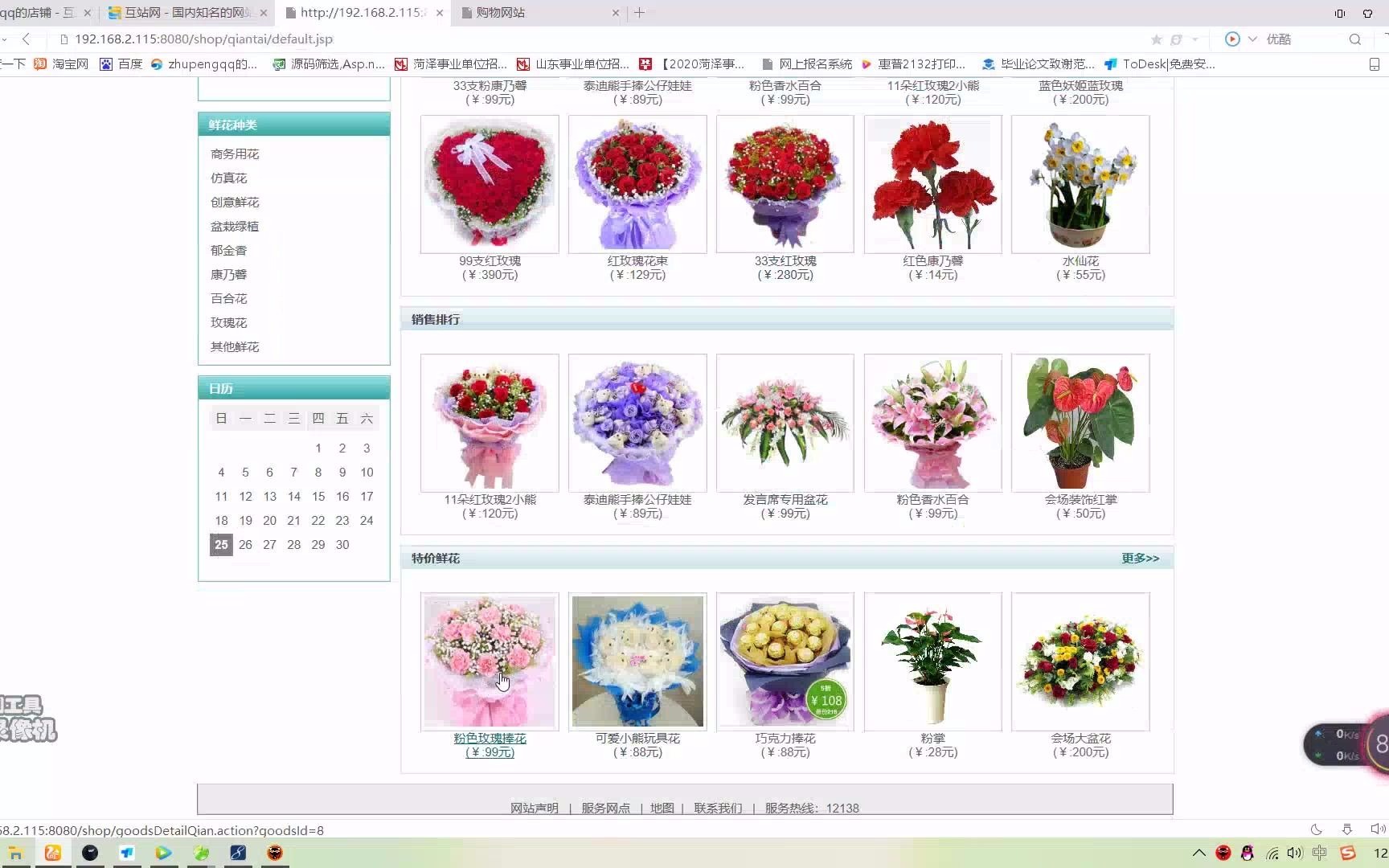The height and width of the screenshot is (868, 1389).
Task: Open the 百度 bookmark
Action: tap(121, 64)
